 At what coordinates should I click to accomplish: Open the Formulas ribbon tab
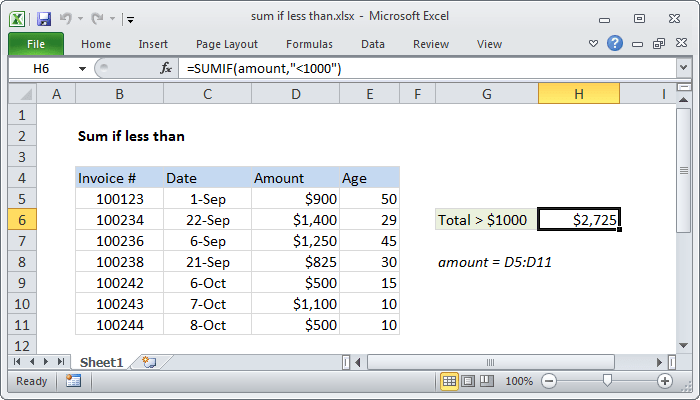click(x=309, y=44)
